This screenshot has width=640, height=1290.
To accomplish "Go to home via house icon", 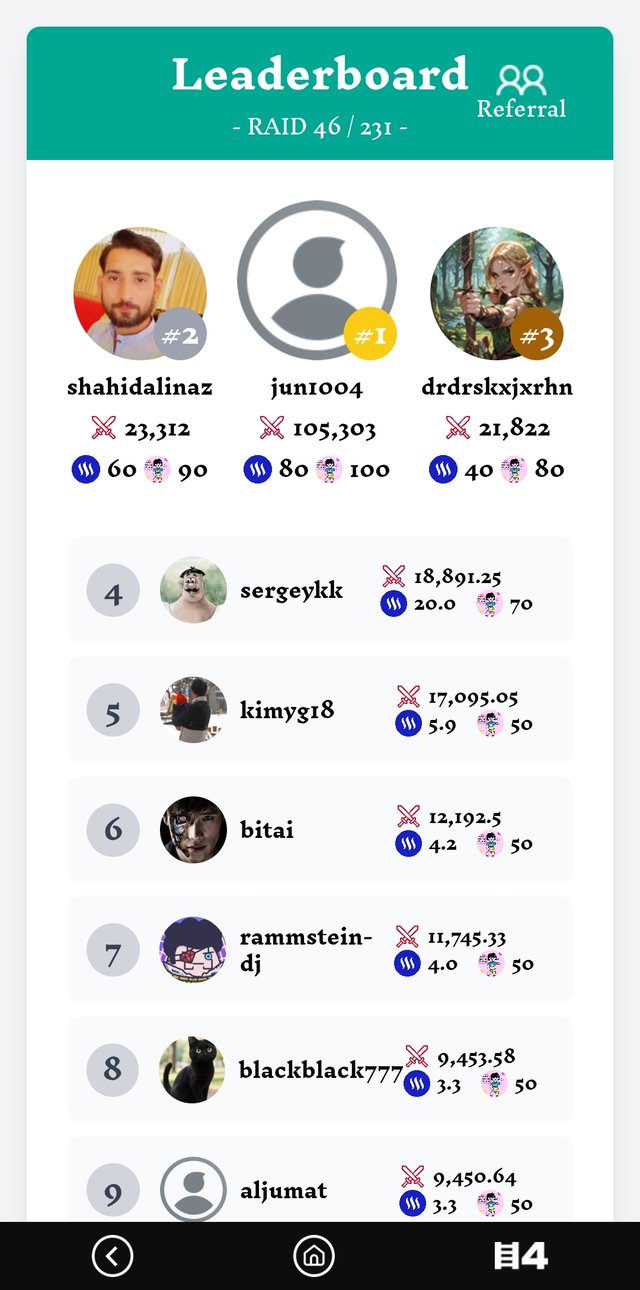I will point(314,1256).
